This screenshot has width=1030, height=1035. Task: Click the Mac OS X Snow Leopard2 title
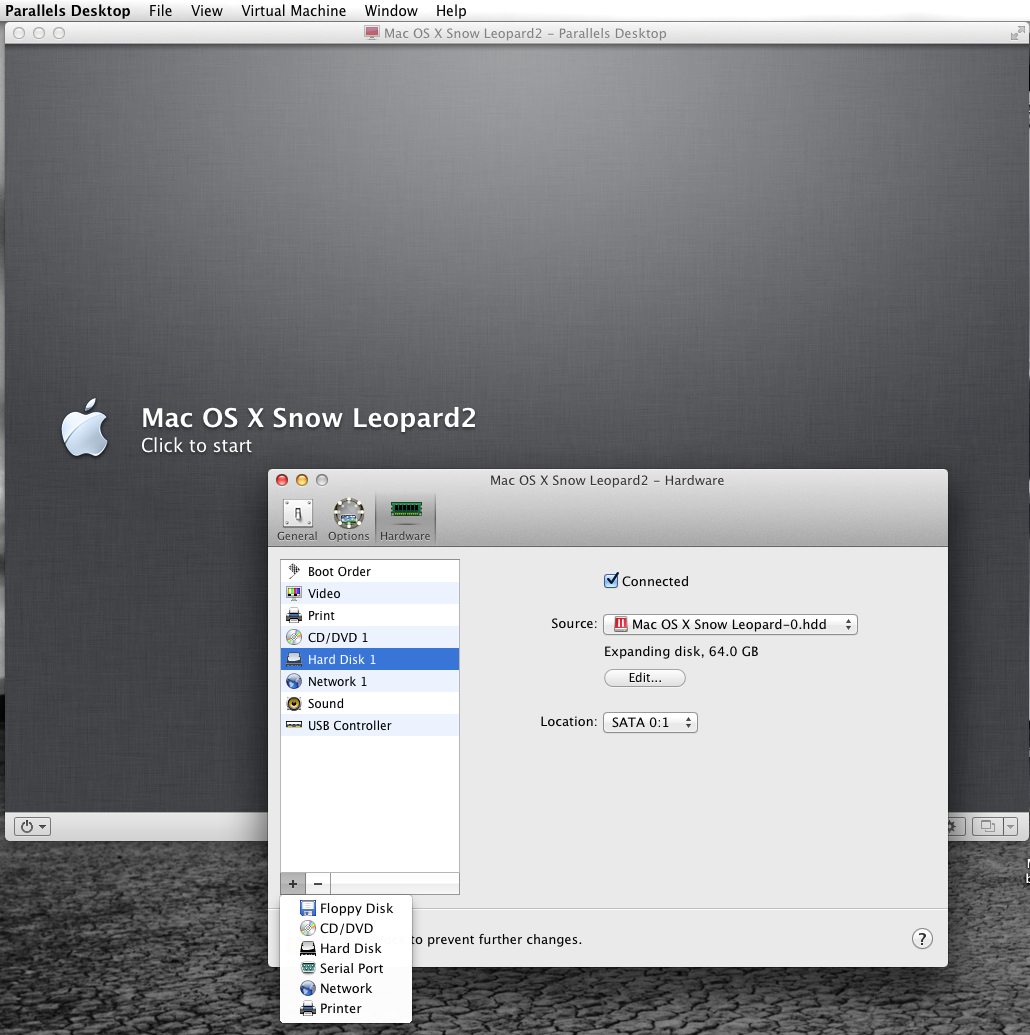(308, 418)
